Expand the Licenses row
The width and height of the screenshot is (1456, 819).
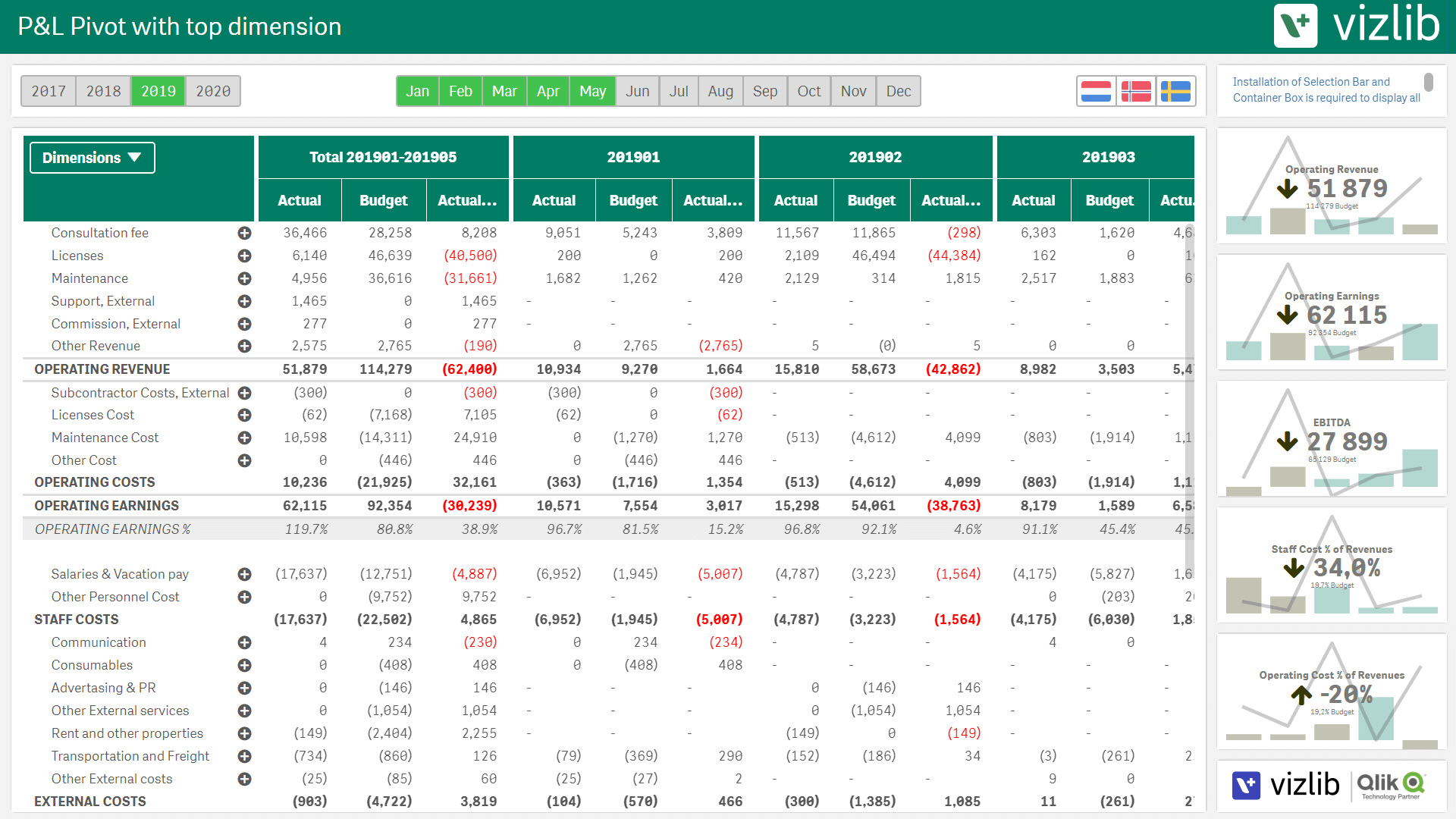(x=244, y=256)
